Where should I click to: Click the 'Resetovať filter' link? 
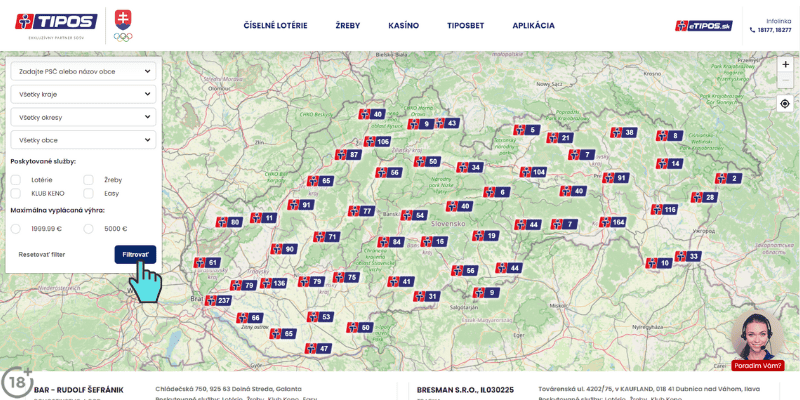pyautogui.click(x=43, y=255)
